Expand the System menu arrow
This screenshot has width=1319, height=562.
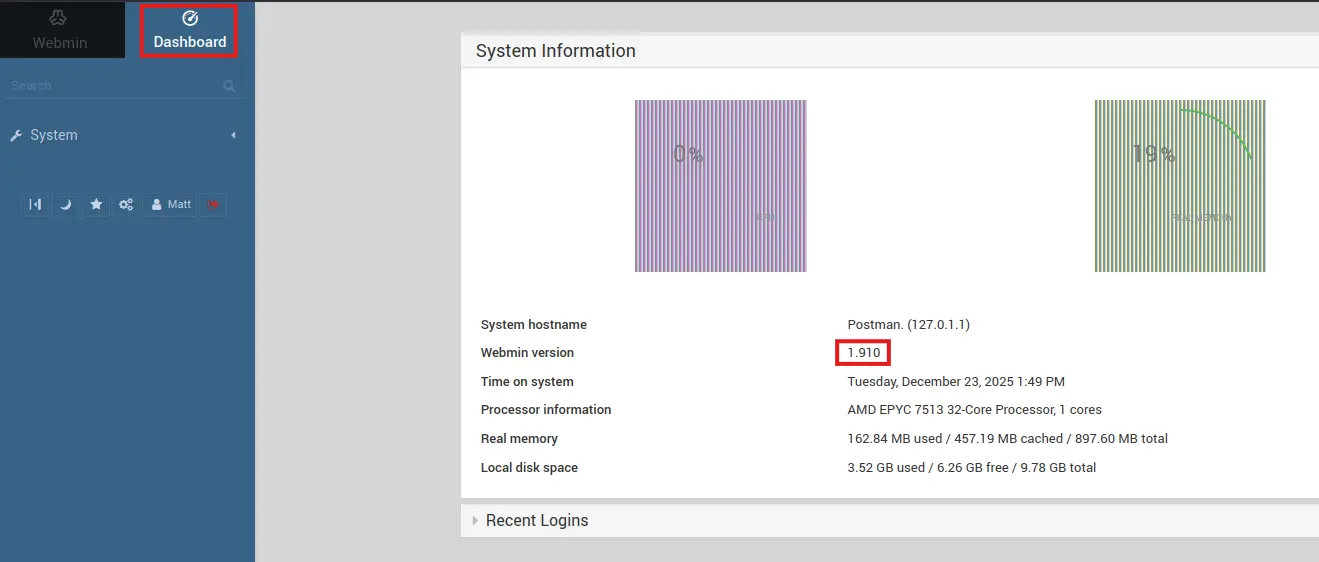tap(233, 135)
